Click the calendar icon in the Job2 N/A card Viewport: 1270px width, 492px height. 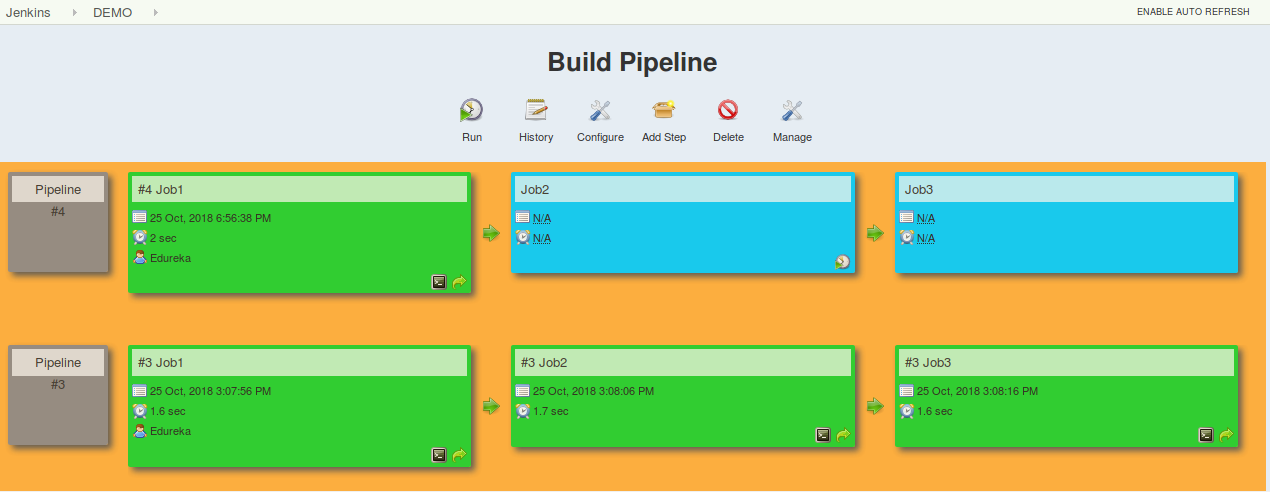[523, 217]
